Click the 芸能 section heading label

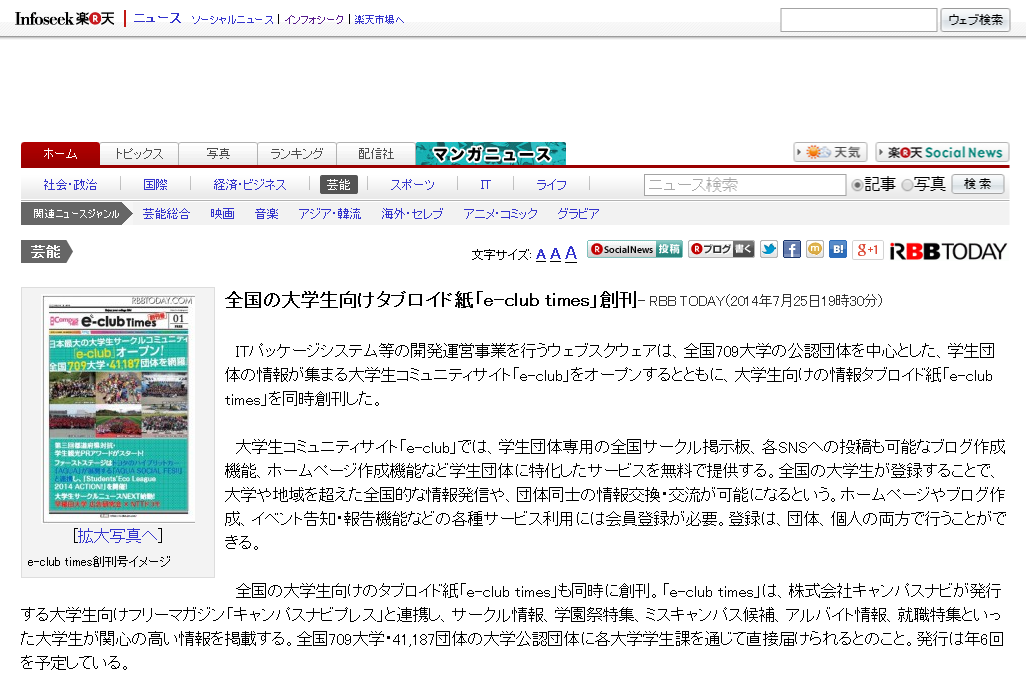pyautogui.click(x=46, y=252)
